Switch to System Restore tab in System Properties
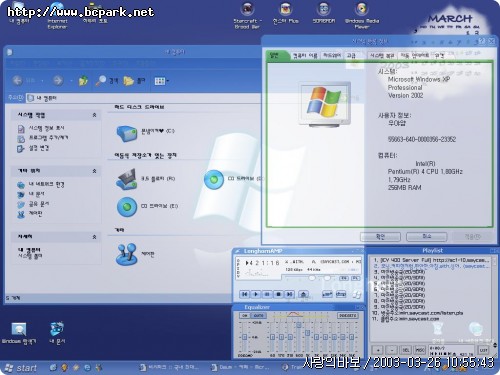The width and height of the screenshot is (500, 375). (382, 56)
